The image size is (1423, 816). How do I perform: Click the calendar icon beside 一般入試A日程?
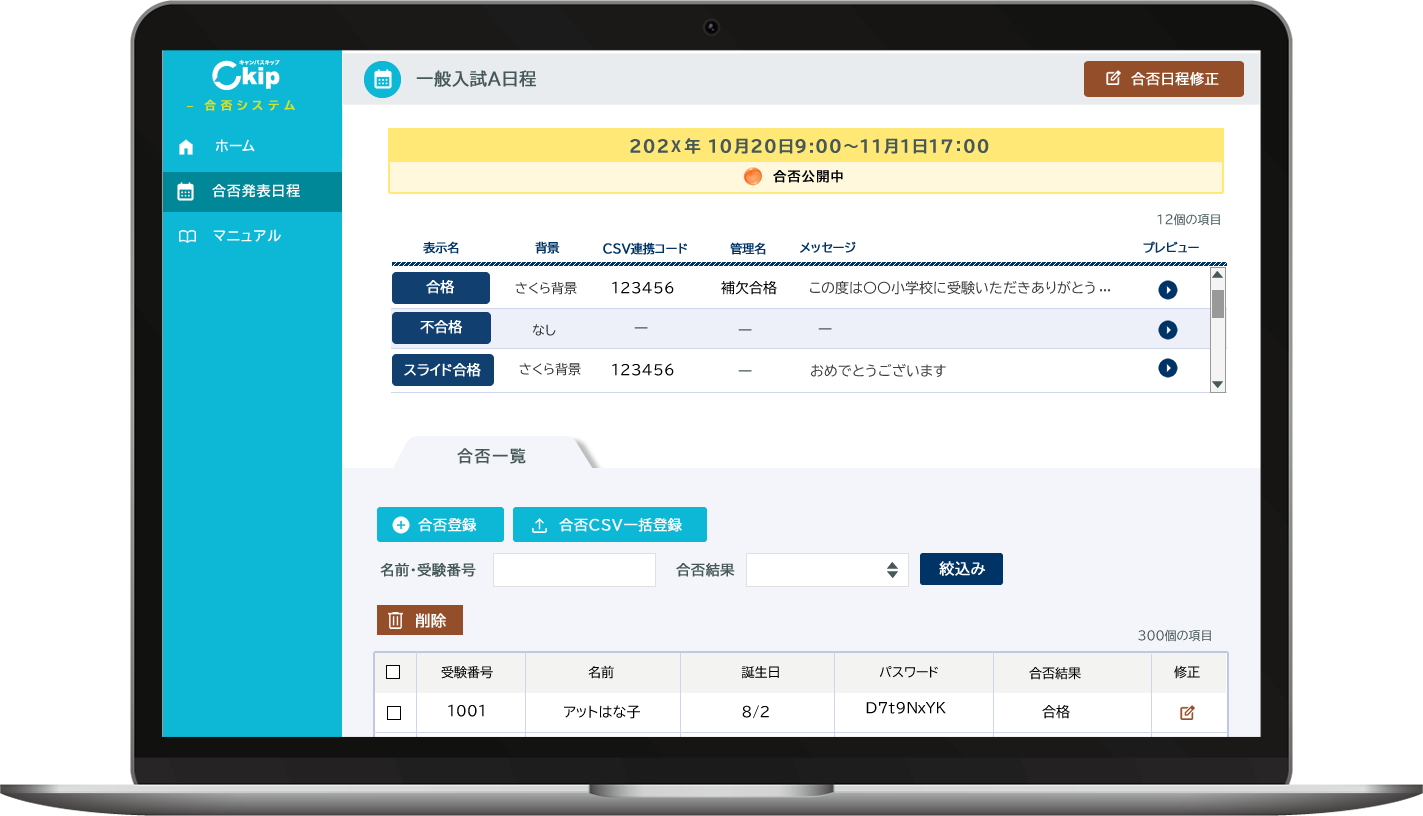pyautogui.click(x=381, y=79)
